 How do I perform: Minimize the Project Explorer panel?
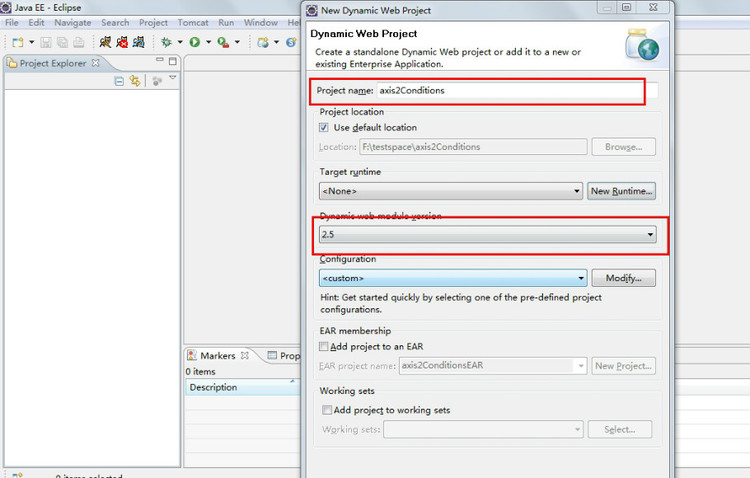(x=160, y=60)
